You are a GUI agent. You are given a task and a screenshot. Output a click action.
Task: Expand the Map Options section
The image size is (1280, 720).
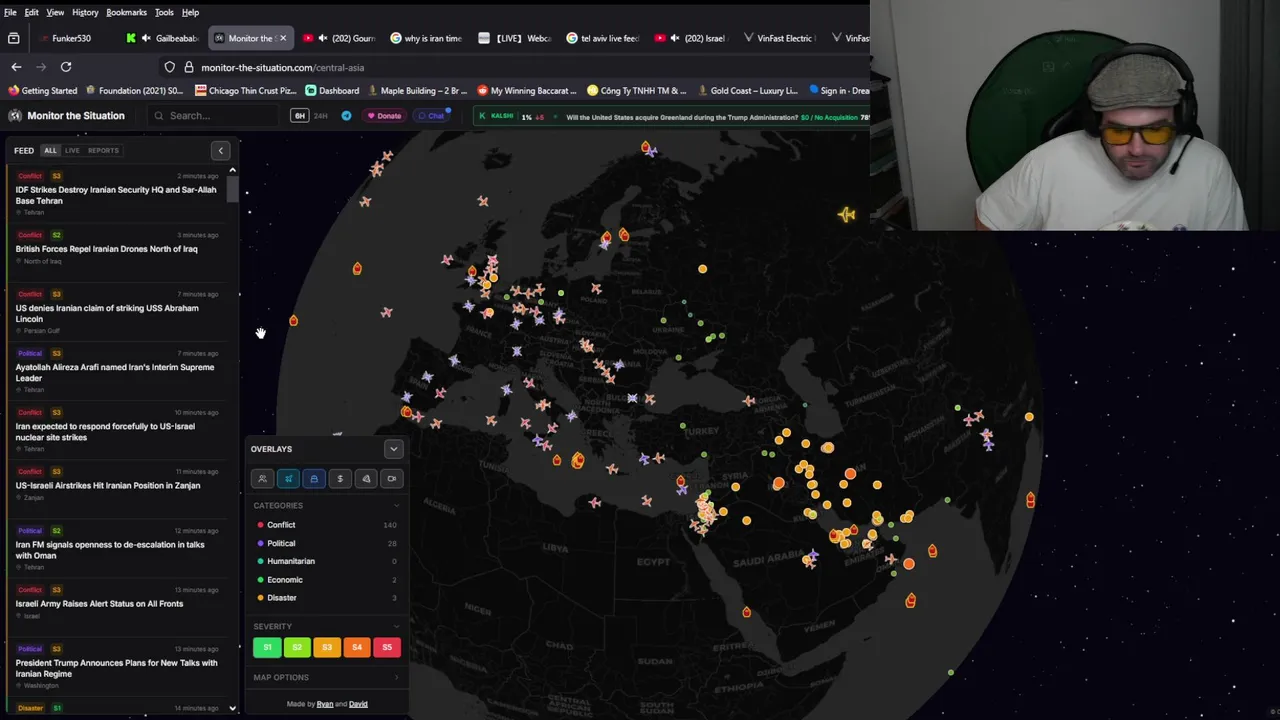pyautogui.click(x=327, y=678)
